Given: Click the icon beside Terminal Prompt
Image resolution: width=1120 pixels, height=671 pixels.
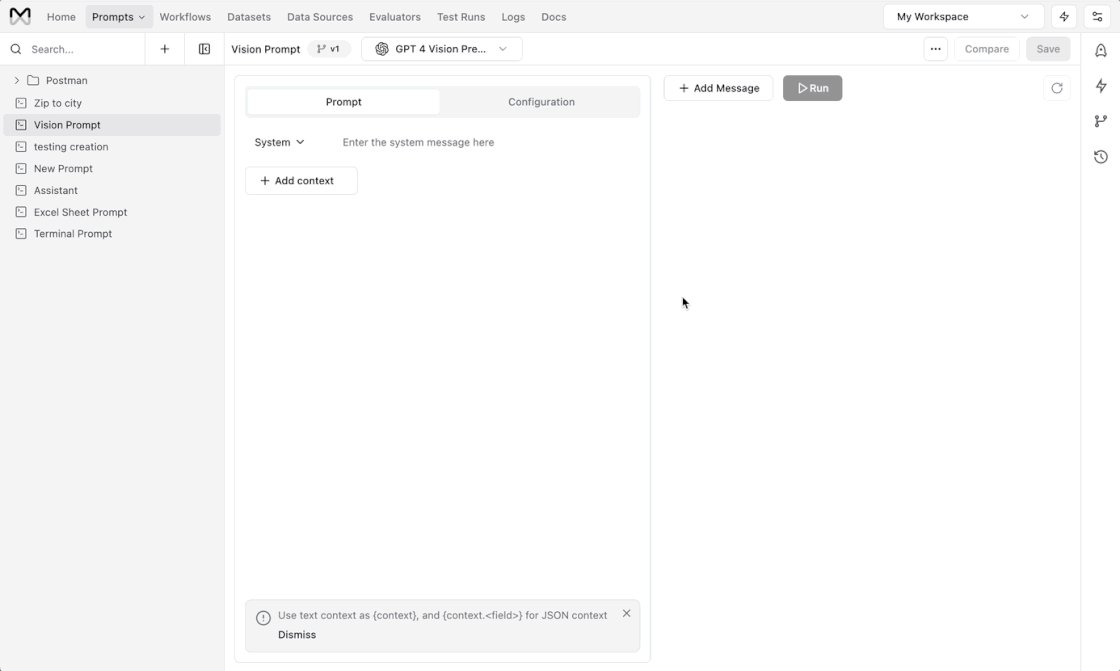Looking at the screenshot, I should coord(21,234).
